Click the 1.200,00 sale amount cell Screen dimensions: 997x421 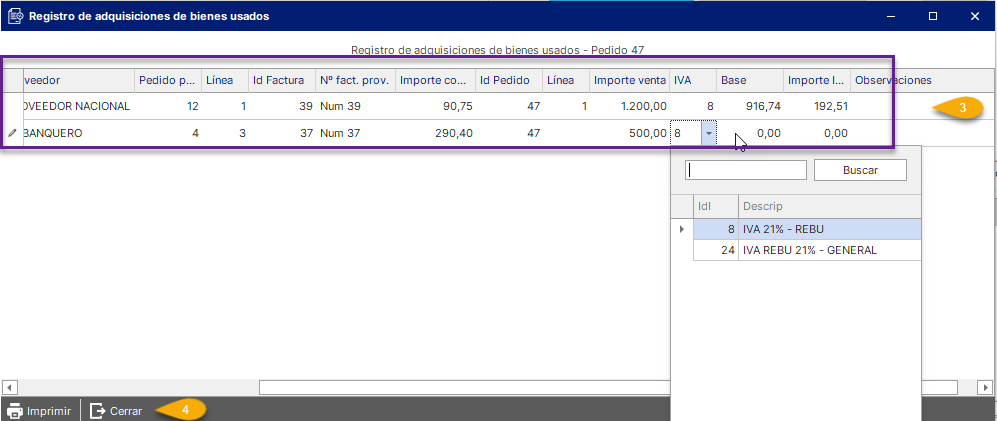629,106
